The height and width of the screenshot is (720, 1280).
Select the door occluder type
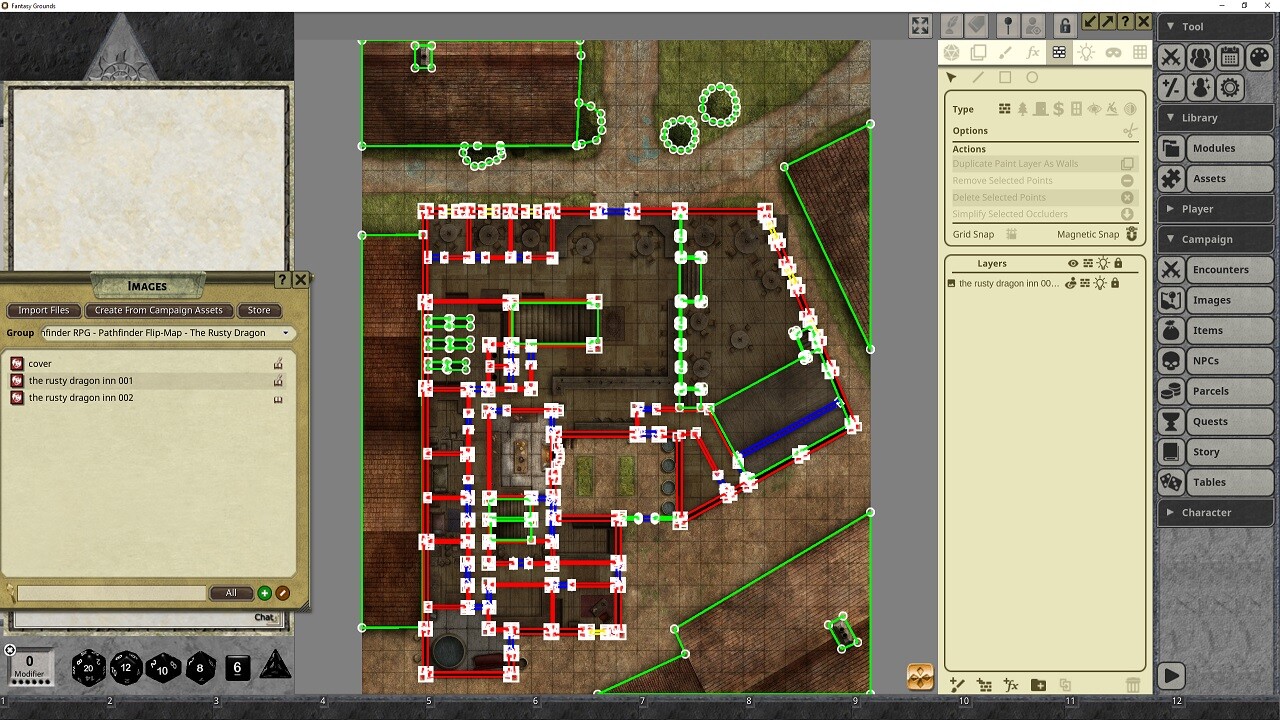(x=1041, y=109)
